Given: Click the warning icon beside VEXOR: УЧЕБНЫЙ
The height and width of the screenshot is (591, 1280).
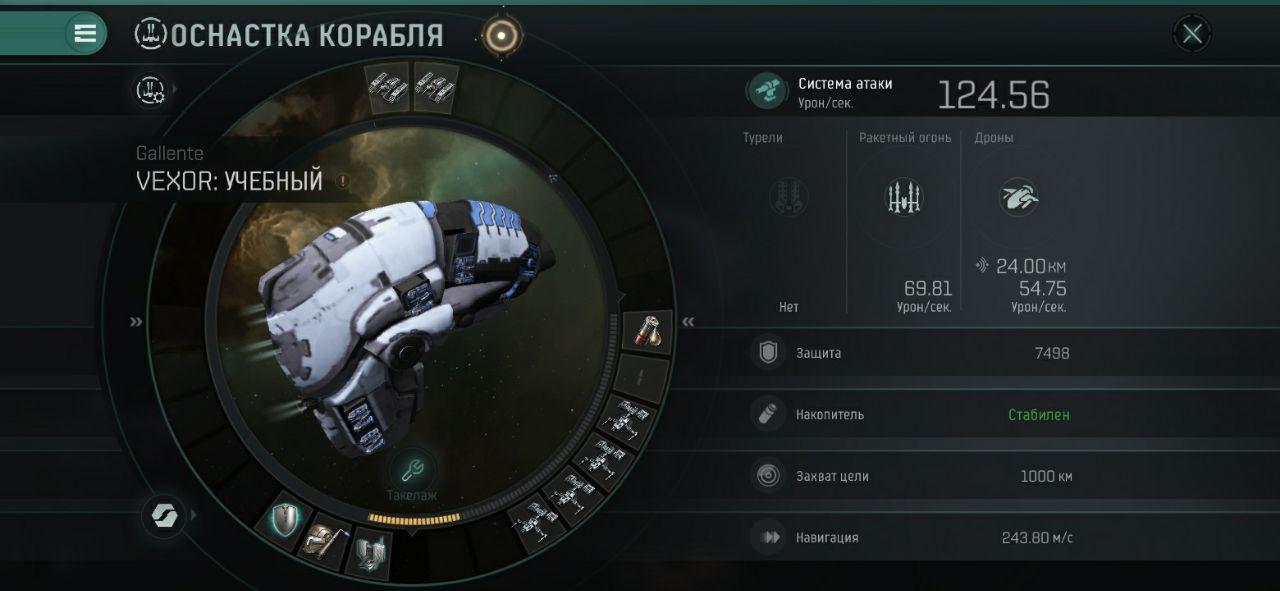Looking at the screenshot, I should click(x=342, y=182).
